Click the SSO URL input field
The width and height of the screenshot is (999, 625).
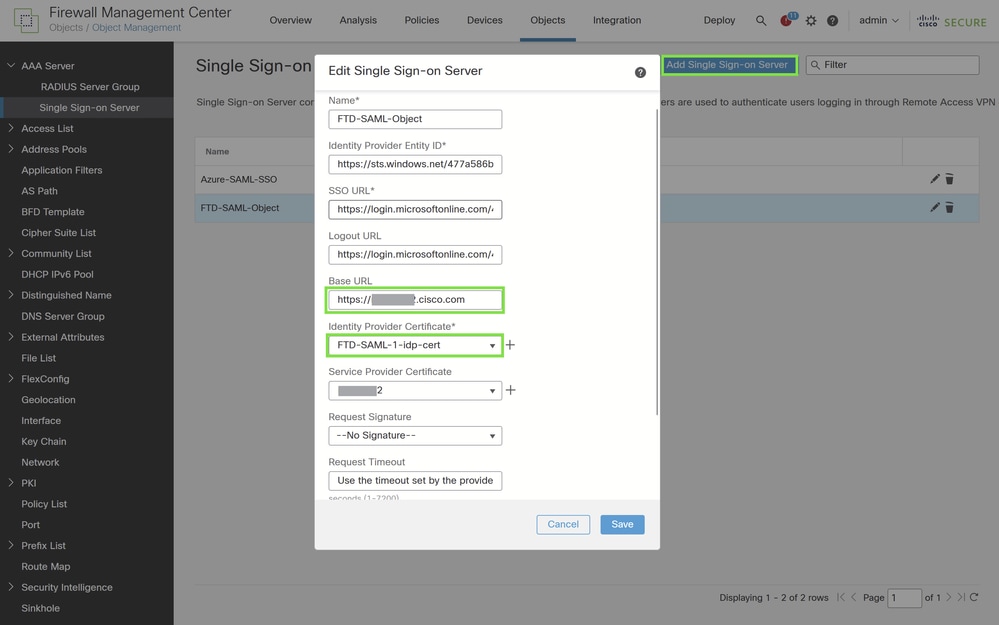(415, 210)
